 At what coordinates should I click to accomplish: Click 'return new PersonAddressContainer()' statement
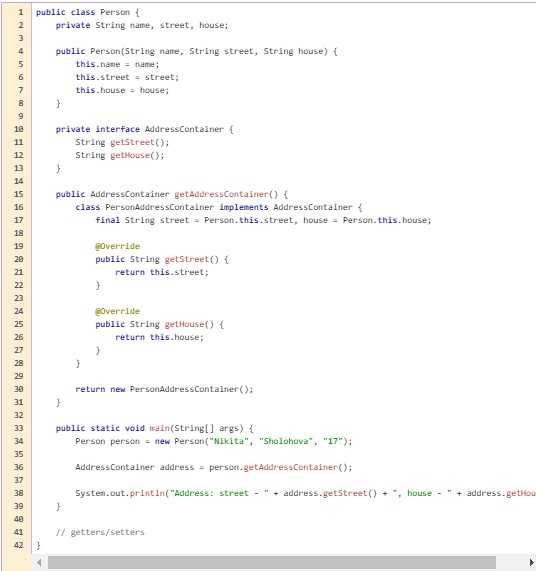[x=164, y=389]
